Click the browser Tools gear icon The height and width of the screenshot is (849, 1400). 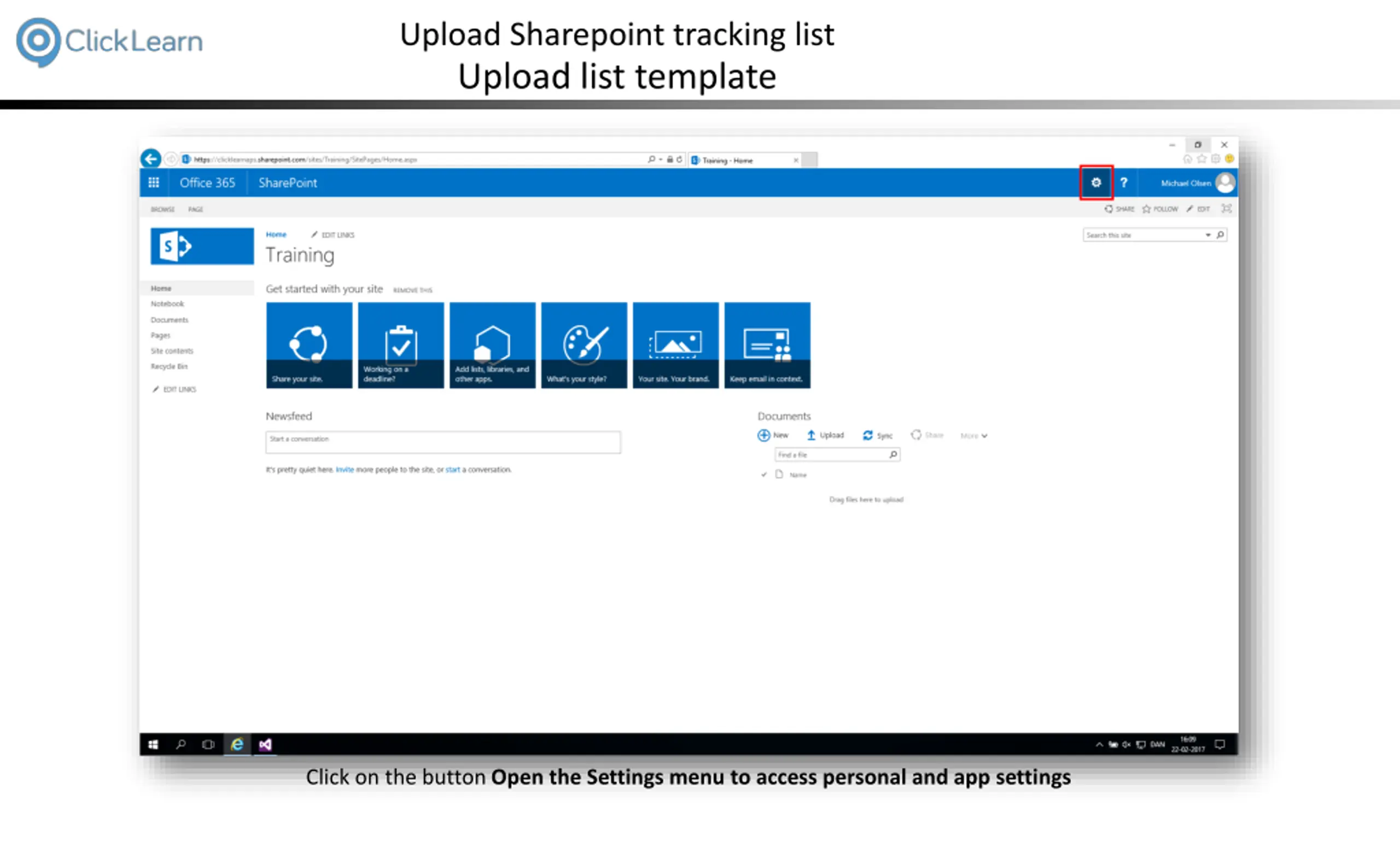(1215, 159)
